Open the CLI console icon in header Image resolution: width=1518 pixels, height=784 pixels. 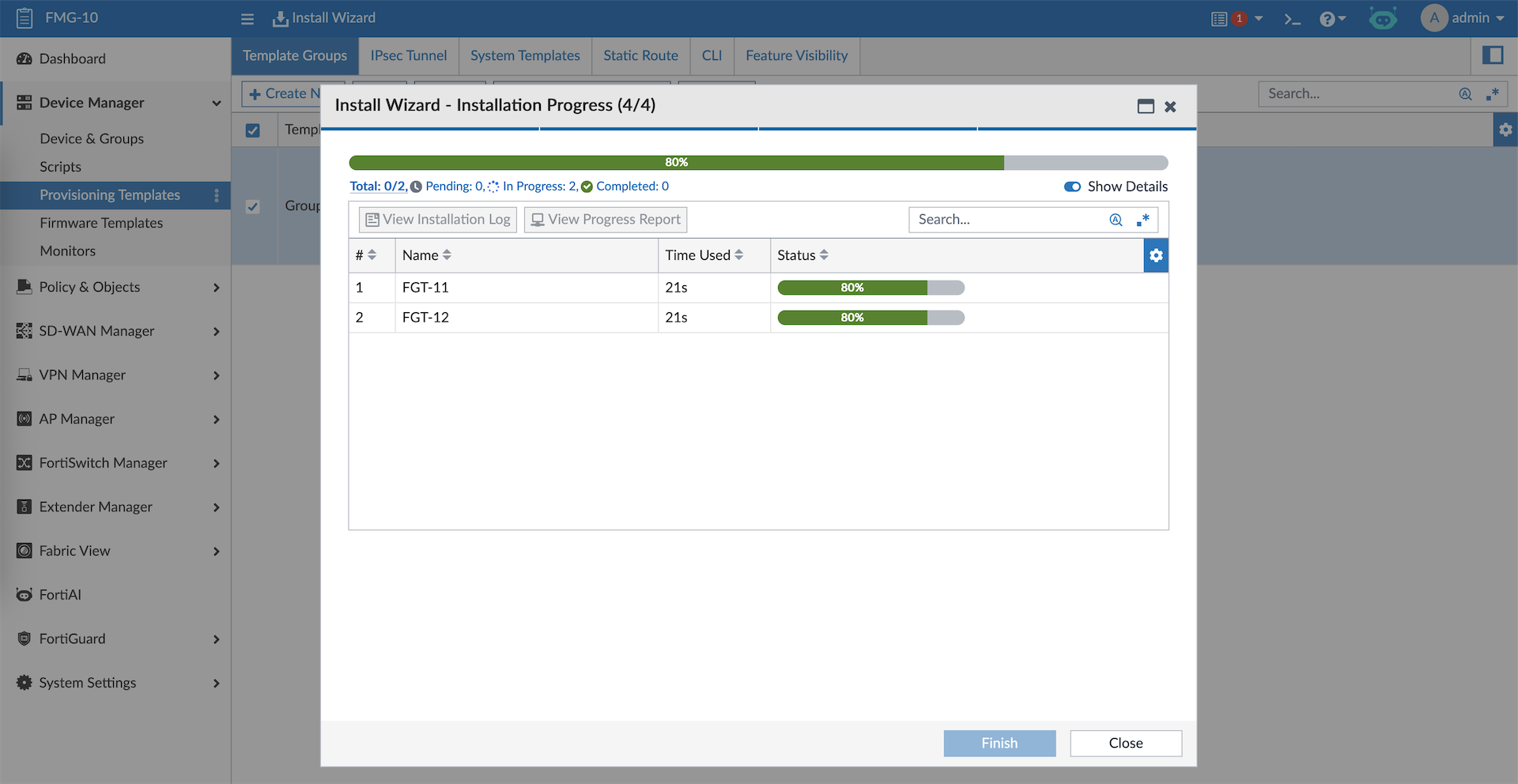pos(1292,19)
